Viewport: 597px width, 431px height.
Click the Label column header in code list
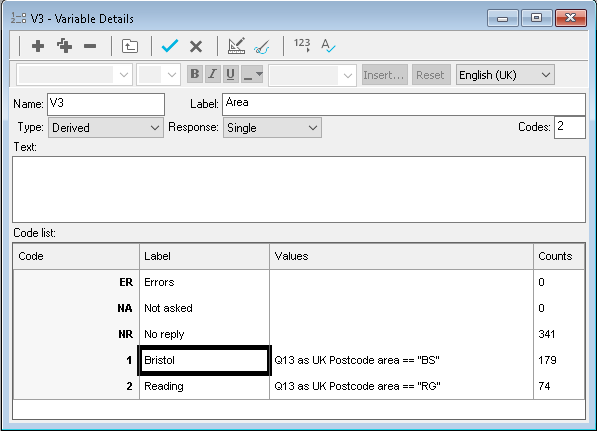pyautogui.click(x=204, y=256)
